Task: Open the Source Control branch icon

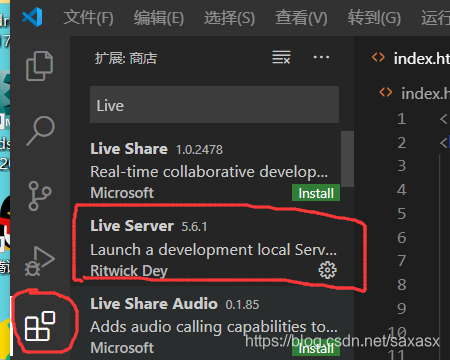Action: [40, 196]
